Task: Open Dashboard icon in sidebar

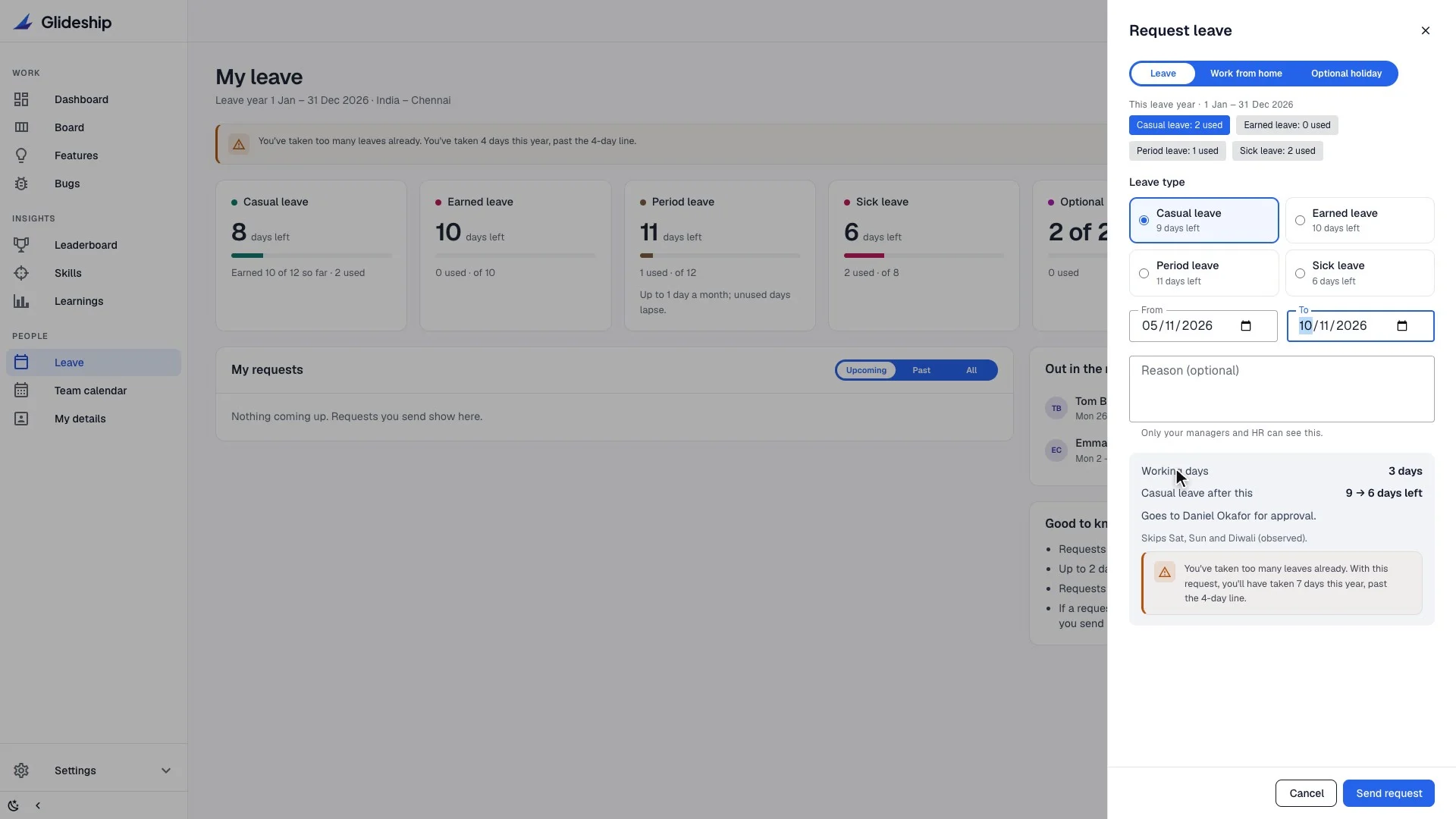Action: coord(21,99)
